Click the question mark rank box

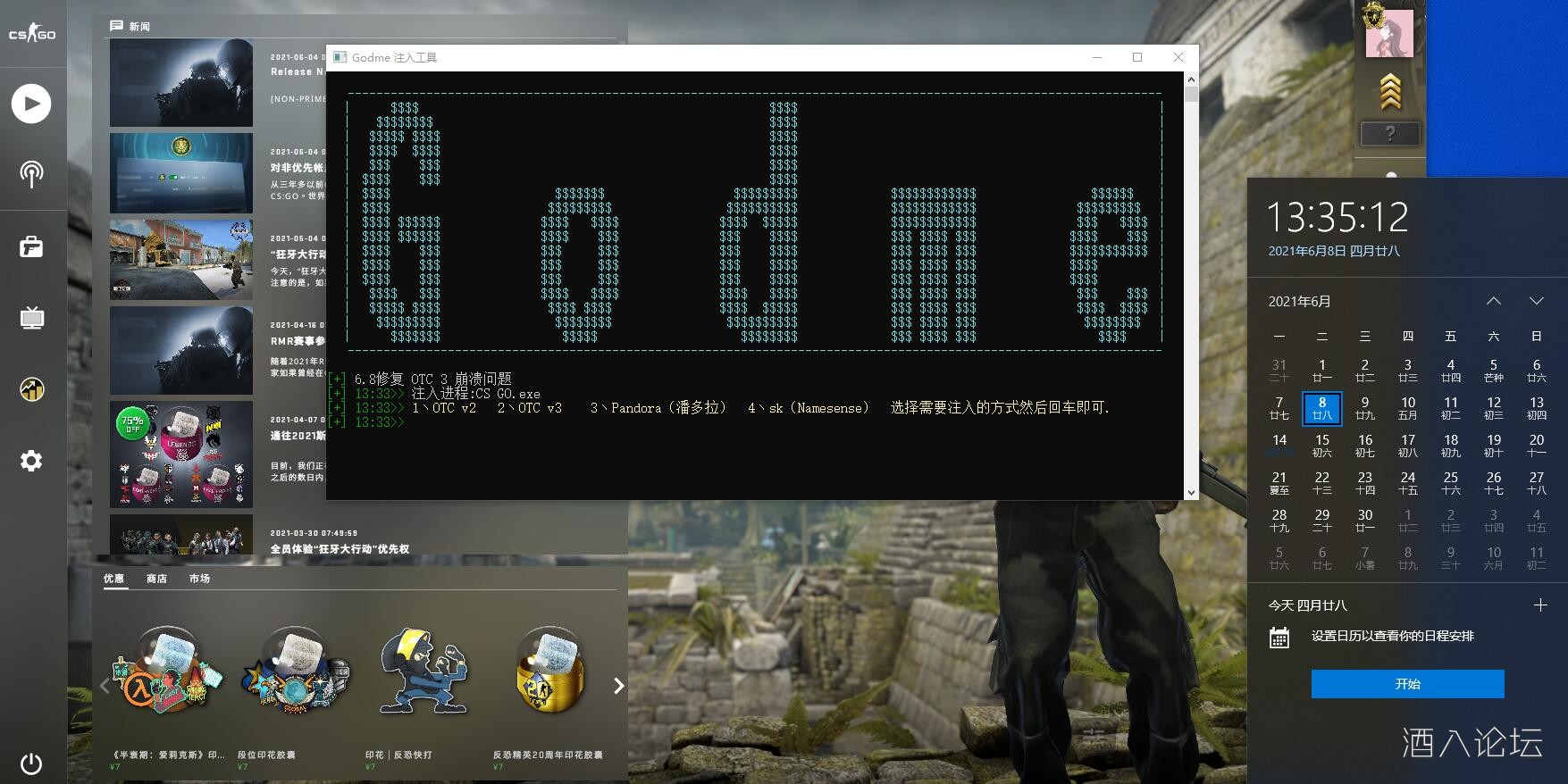(1389, 134)
